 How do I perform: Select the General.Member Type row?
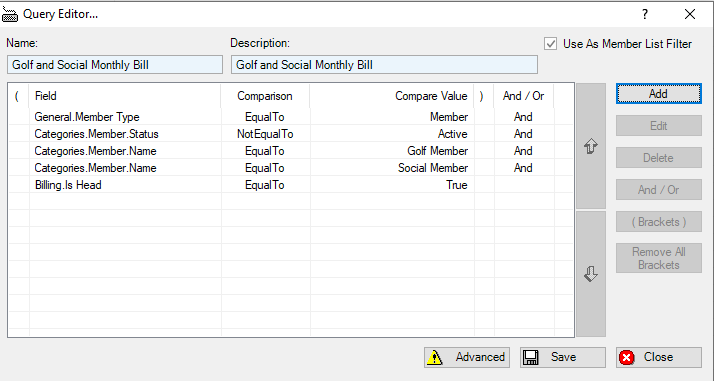[x=291, y=117]
